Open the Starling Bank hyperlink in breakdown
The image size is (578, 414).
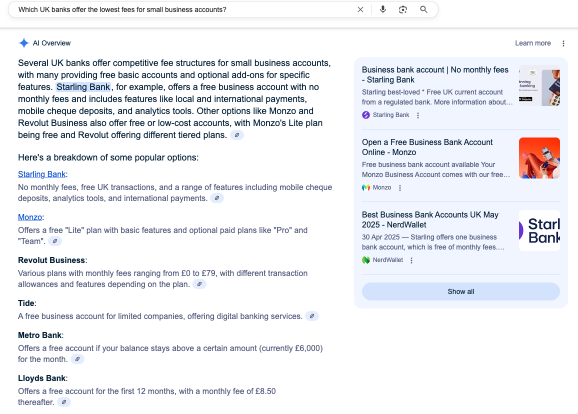[42, 174]
